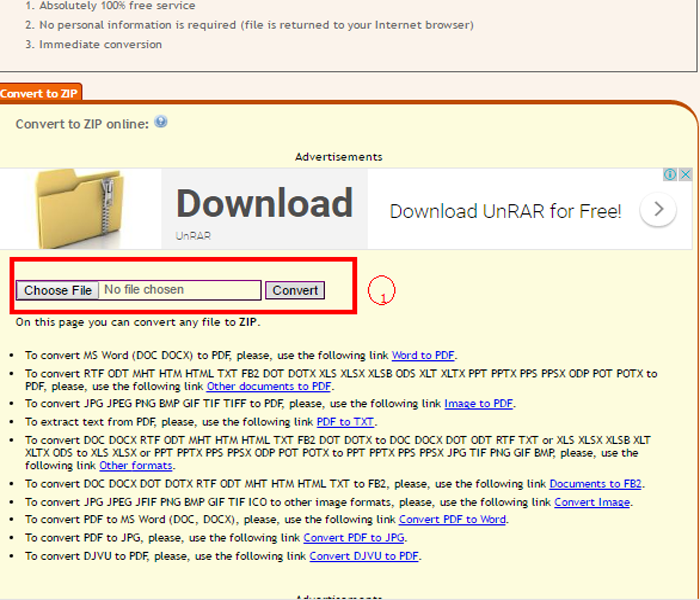The height and width of the screenshot is (600, 700).
Task: Open the Convert to ZIP tab
Action: click(40, 93)
